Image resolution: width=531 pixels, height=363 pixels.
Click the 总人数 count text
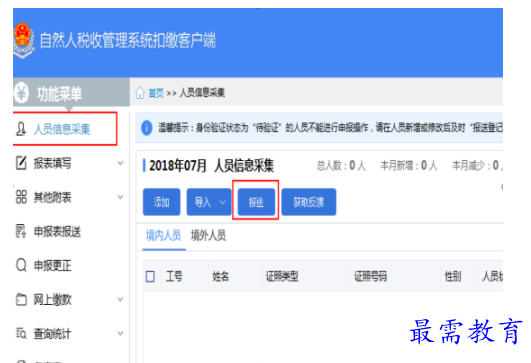341,166
